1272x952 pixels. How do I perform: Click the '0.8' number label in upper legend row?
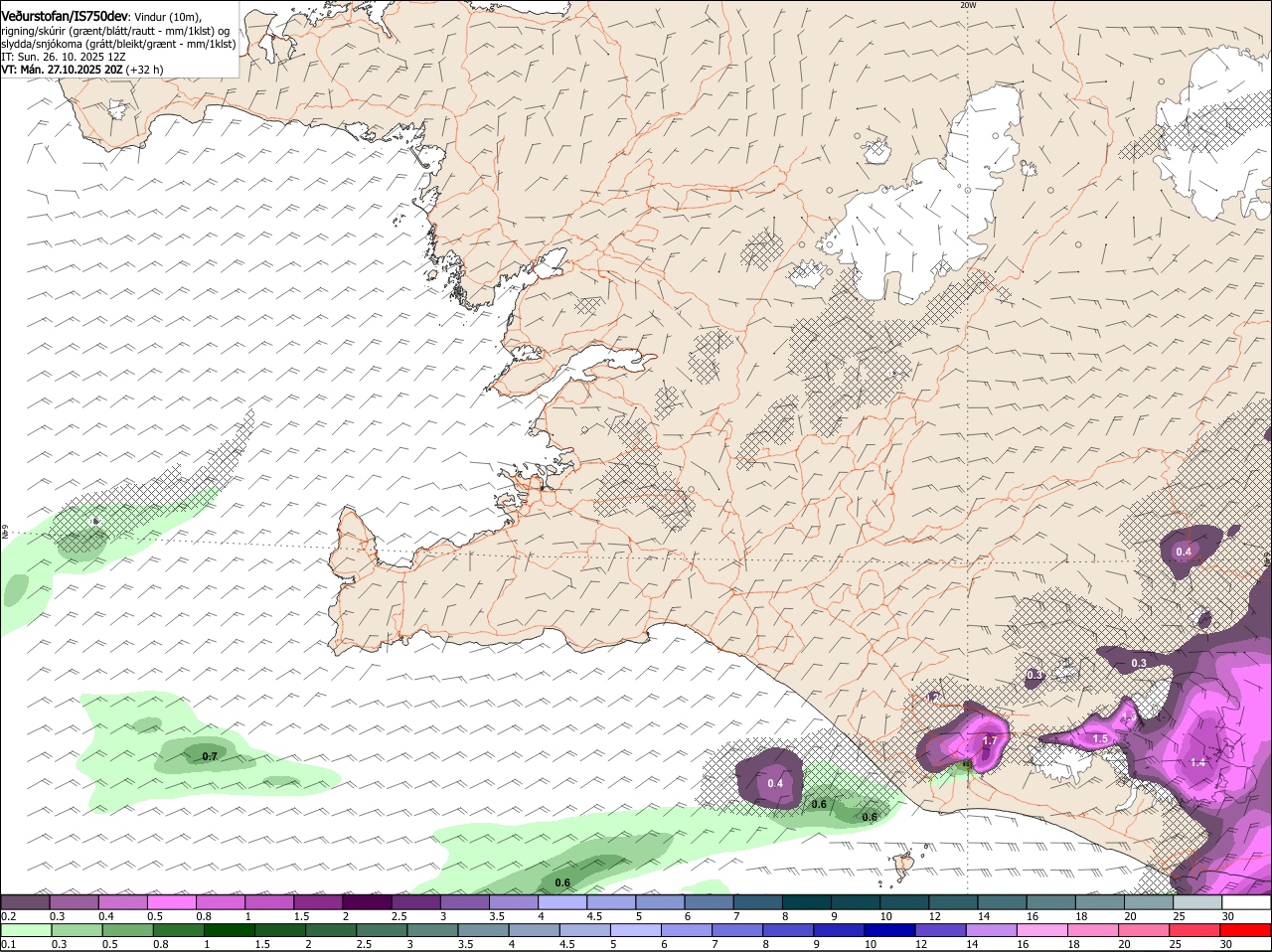204,916
